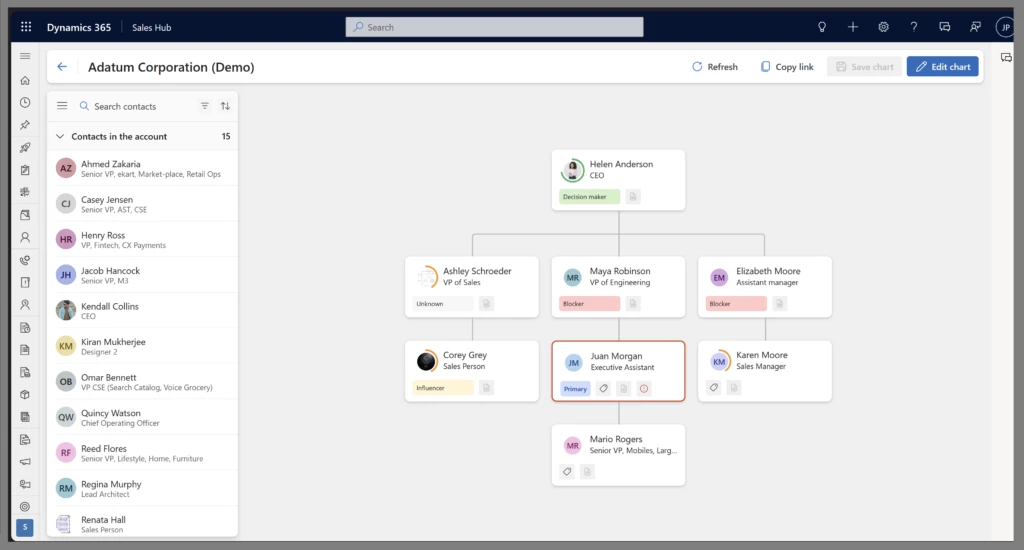1024x550 pixels.
Task: Select Henry Ross in contacts list
Action: pos(142,240)
